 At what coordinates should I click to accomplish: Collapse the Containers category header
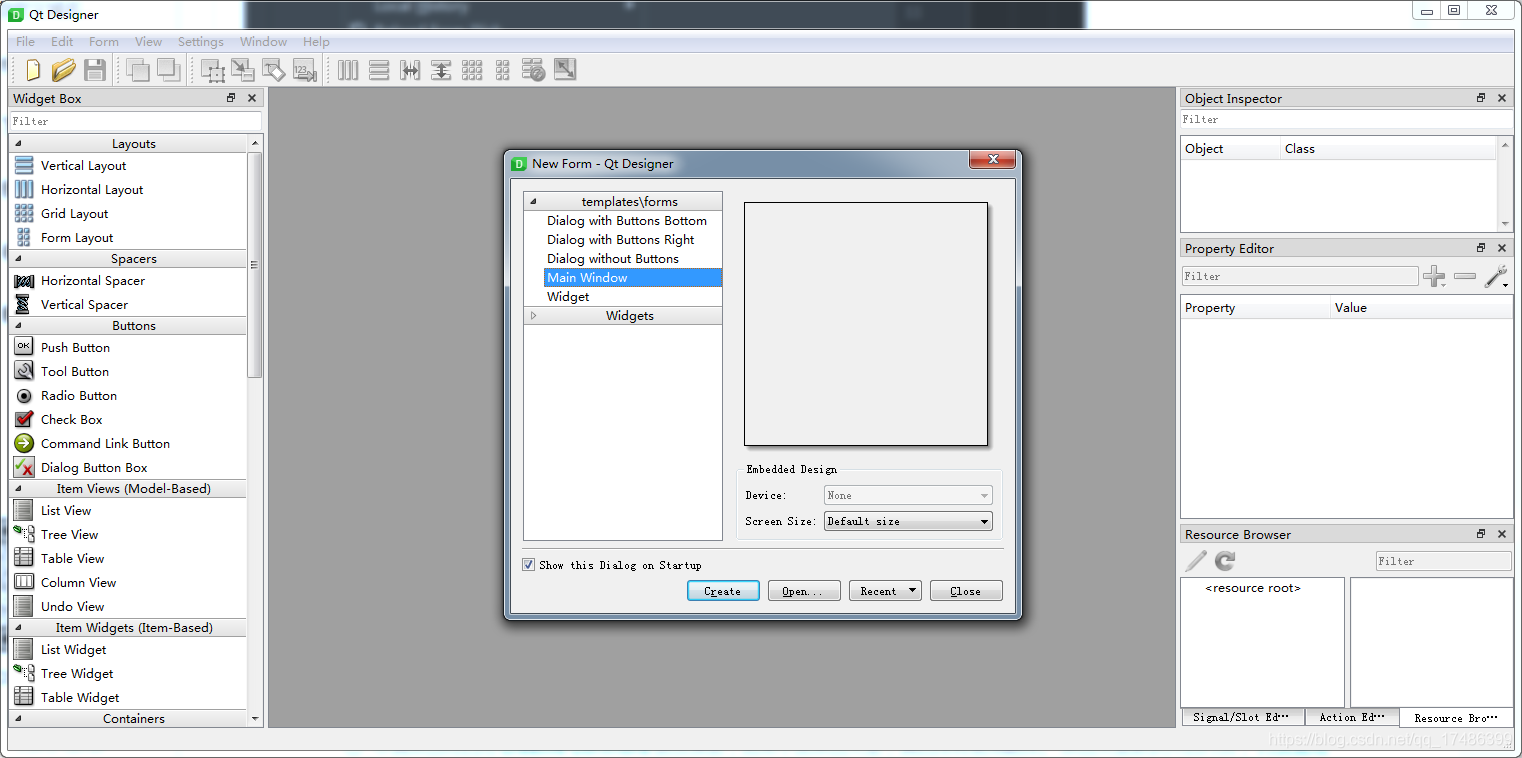pyautogui.click(x=127, y=718)
